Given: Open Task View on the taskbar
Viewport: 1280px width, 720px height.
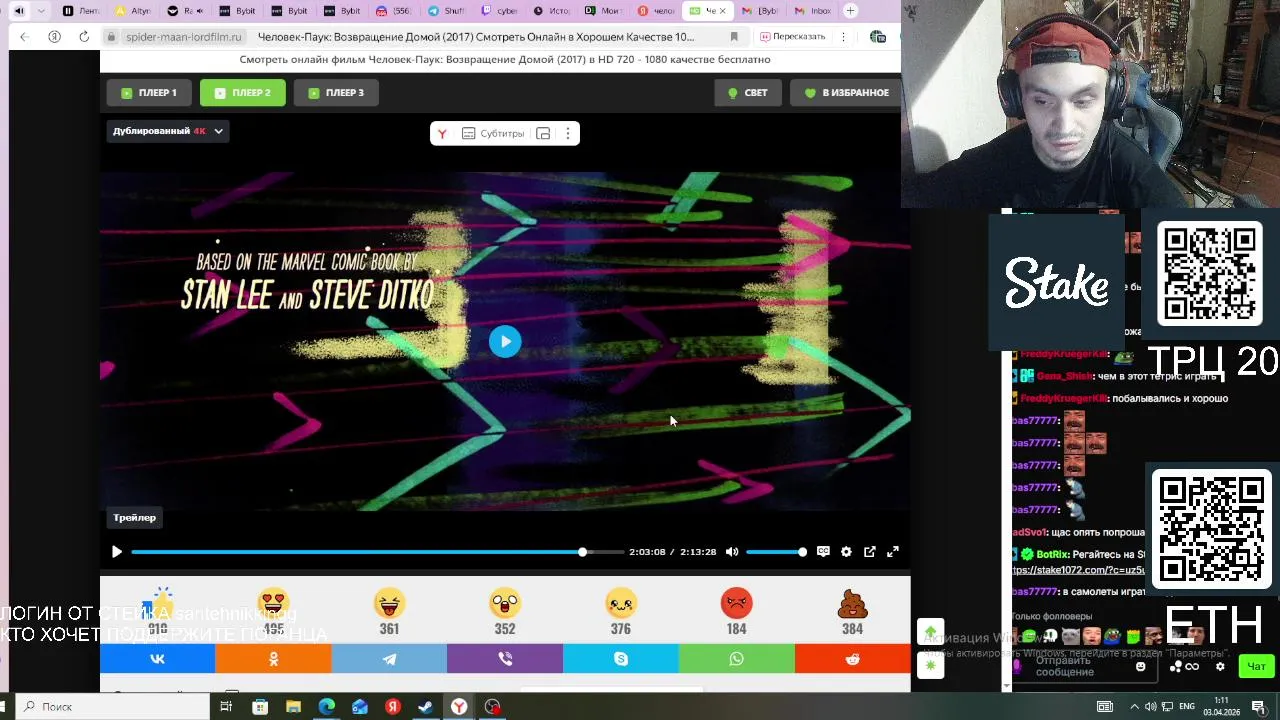Looking at the screenshot, I should click(x=226, y=707).
